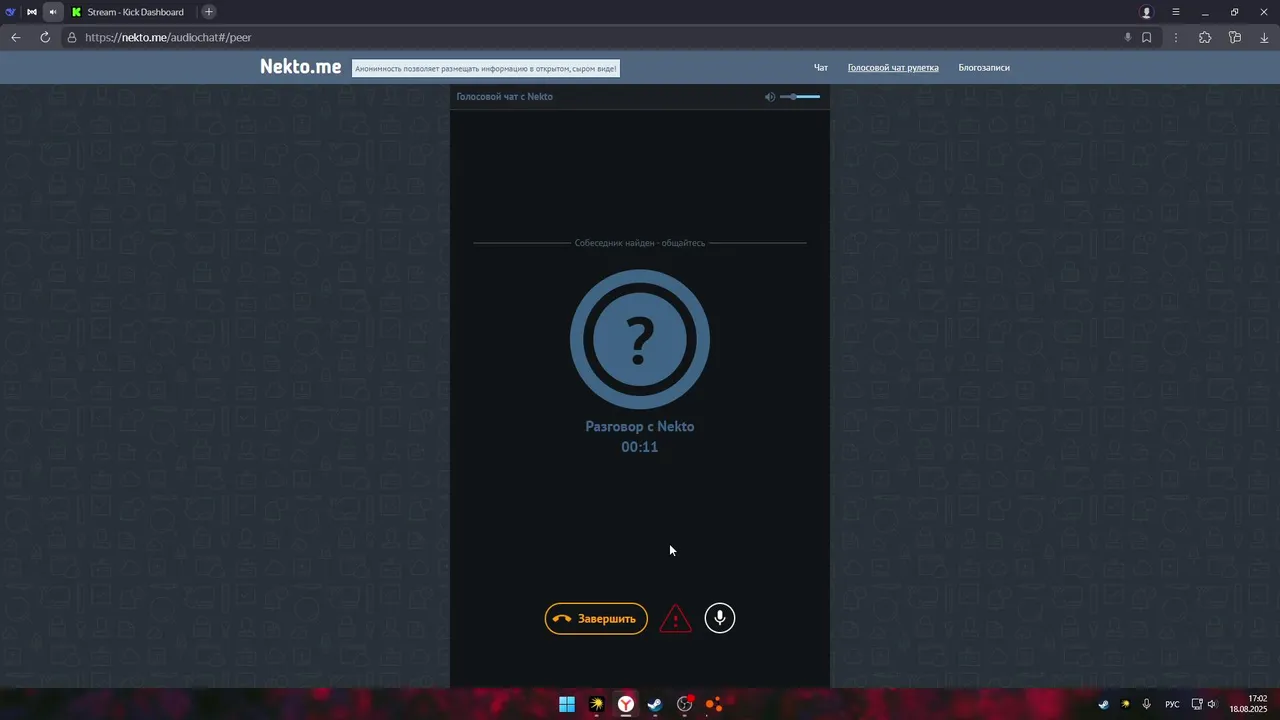This screenshot has height=720, width=1280.
Task: Reload the page
Action: tap(45, 38)
